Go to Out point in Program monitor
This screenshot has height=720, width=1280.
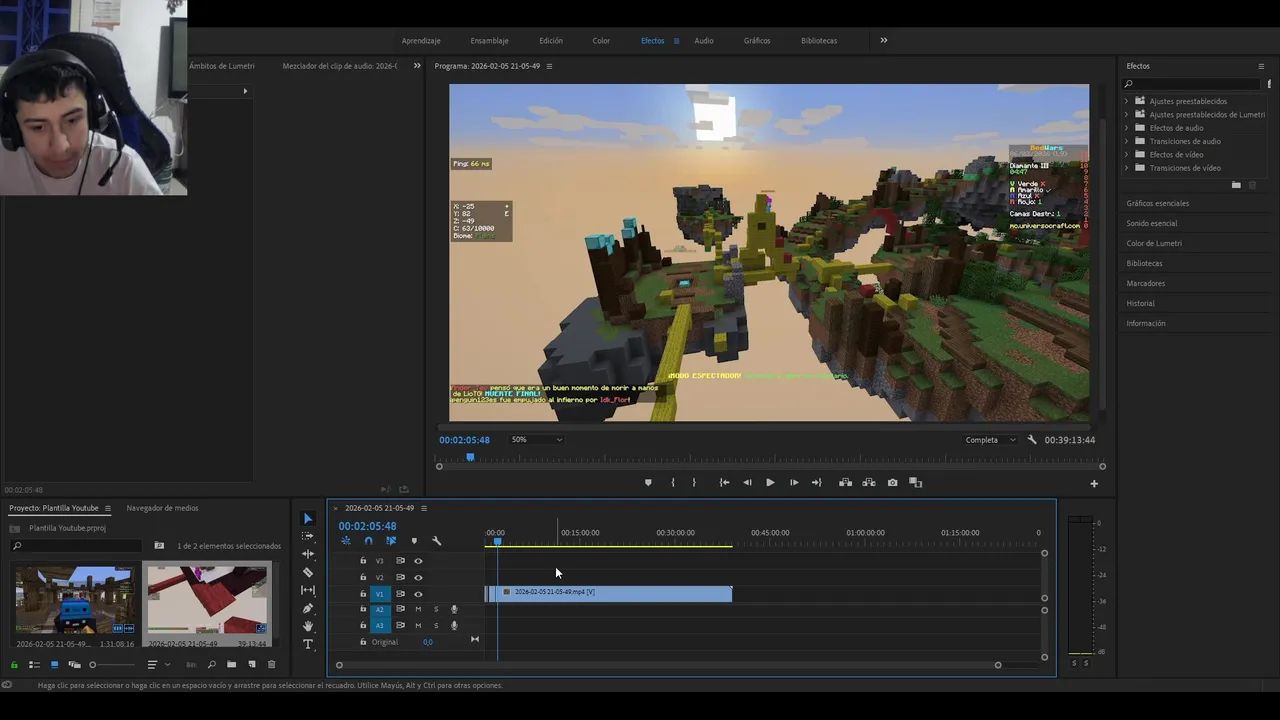coord(817,483)
